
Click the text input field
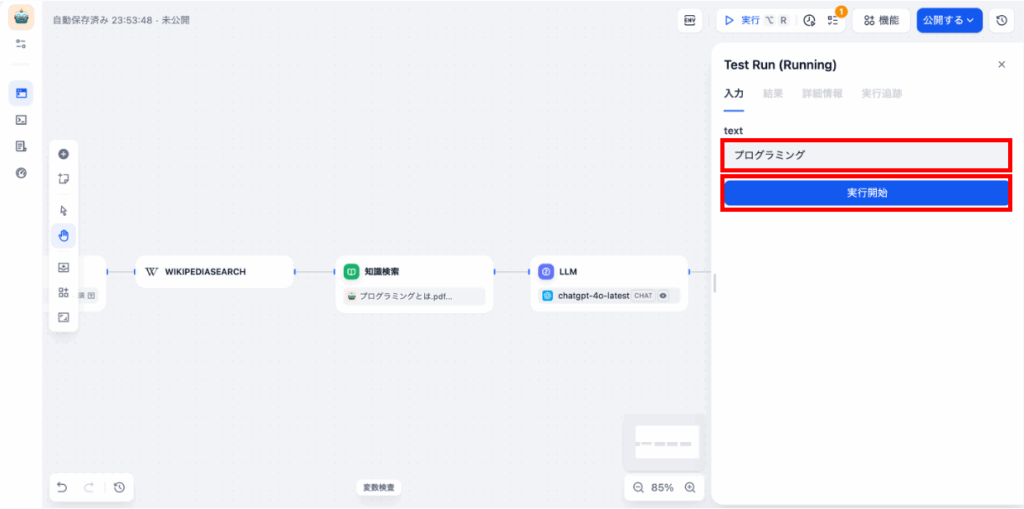point(865,155)
